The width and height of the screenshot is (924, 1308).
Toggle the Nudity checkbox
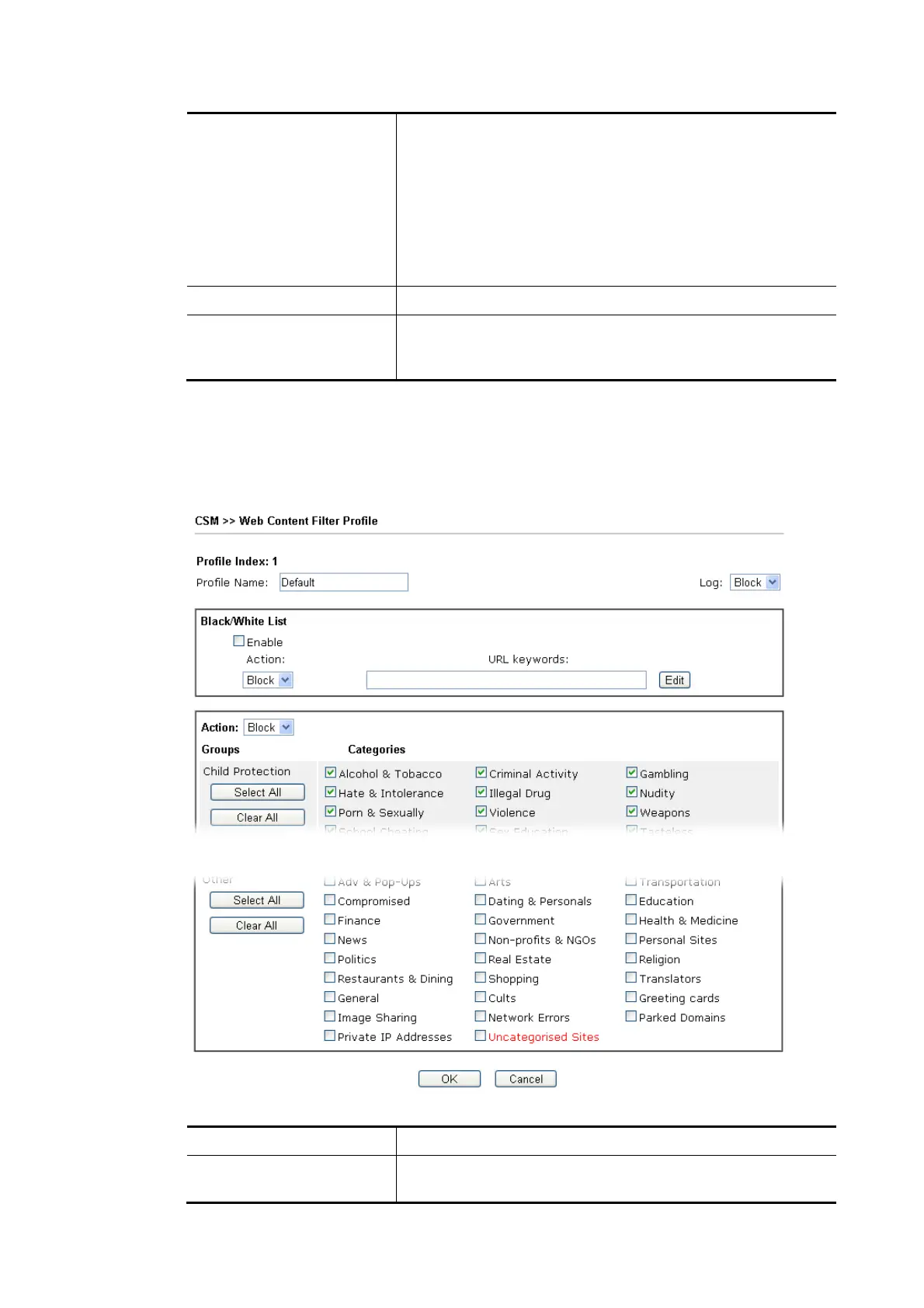[x=632, y=792]
